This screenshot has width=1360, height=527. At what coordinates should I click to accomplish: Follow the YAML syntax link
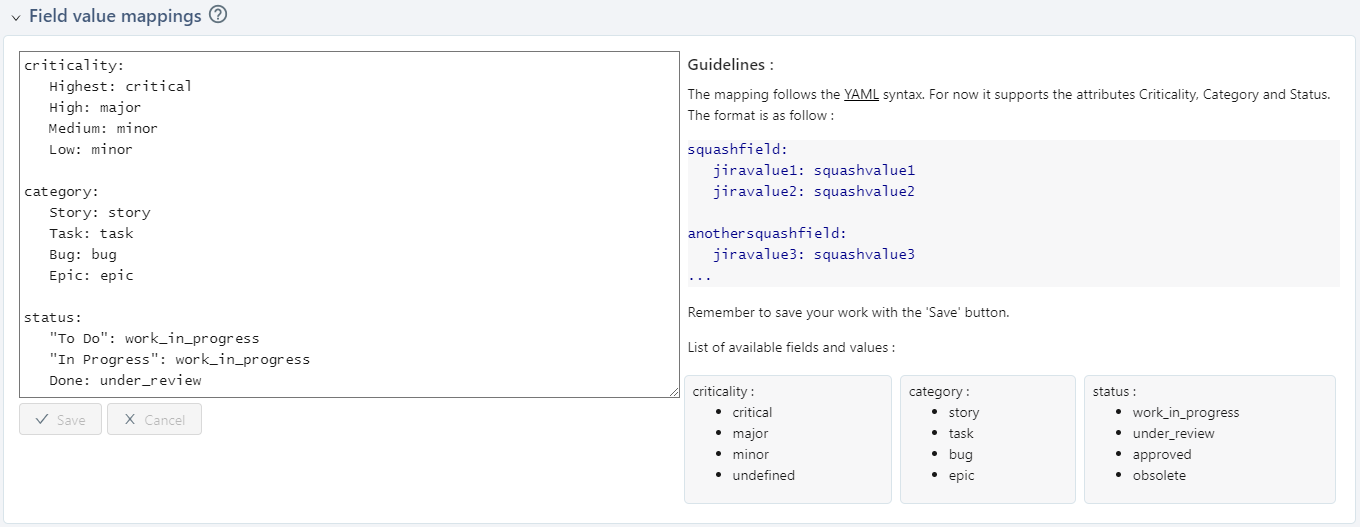point(861,95)
